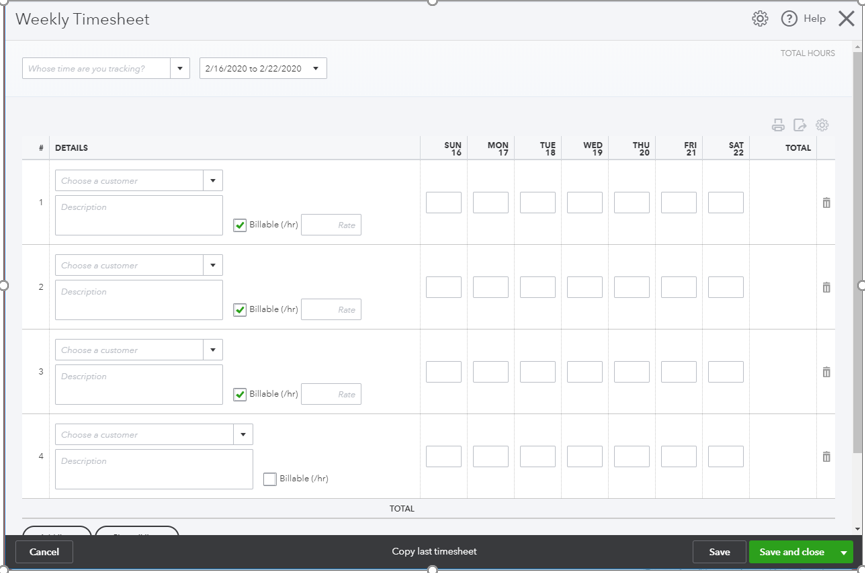
Task: Click TUE 18 hours cell in row 2
Action: click(x=538, y=287)
